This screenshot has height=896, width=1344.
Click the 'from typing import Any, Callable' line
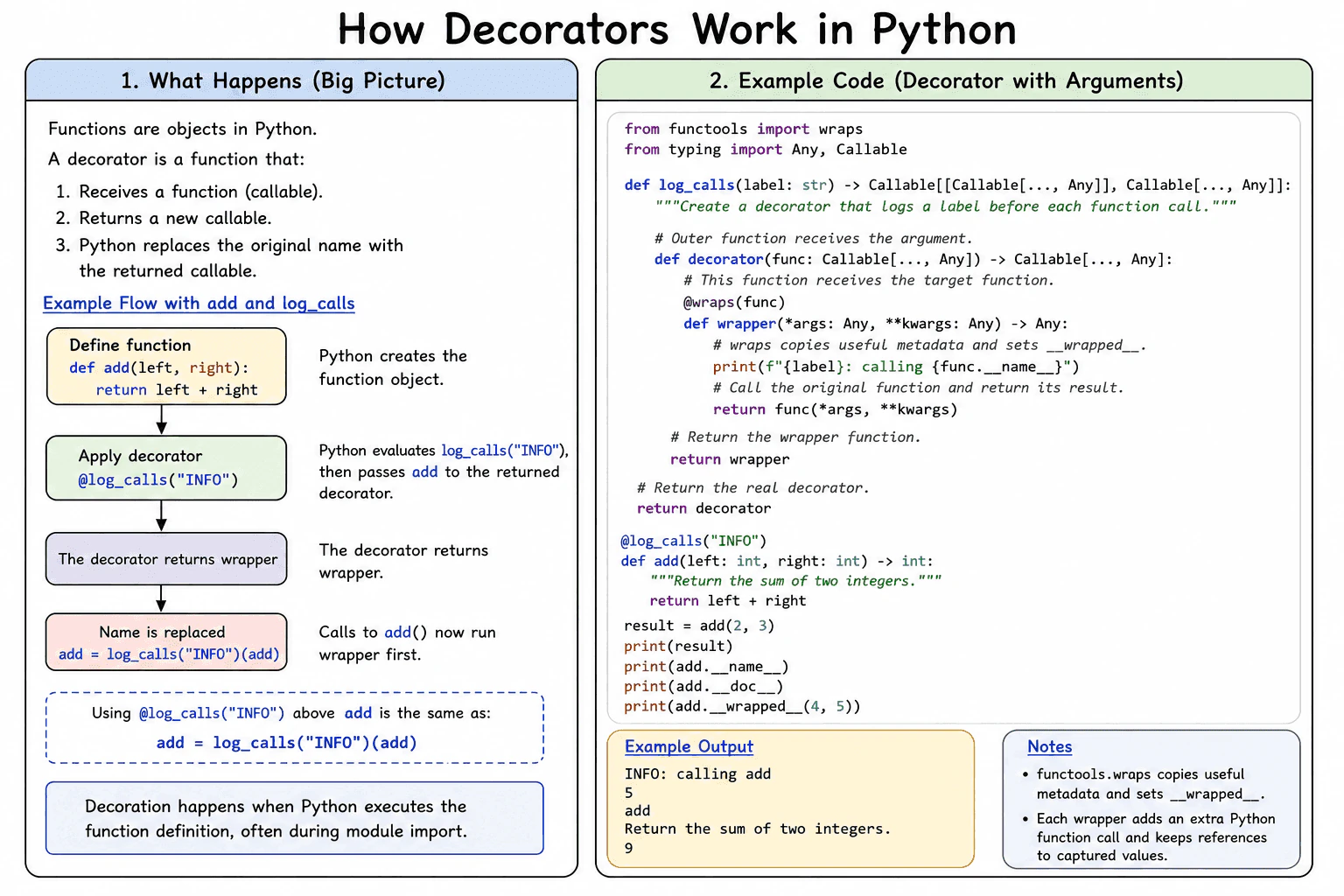click(766, 150)
